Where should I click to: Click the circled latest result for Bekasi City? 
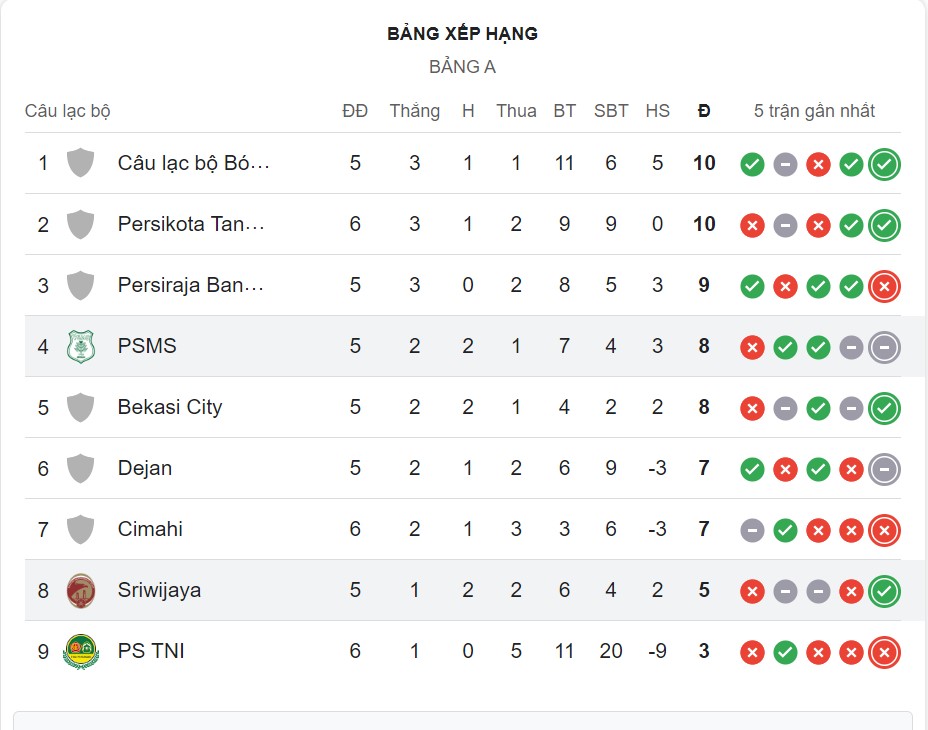pos(884,408)
